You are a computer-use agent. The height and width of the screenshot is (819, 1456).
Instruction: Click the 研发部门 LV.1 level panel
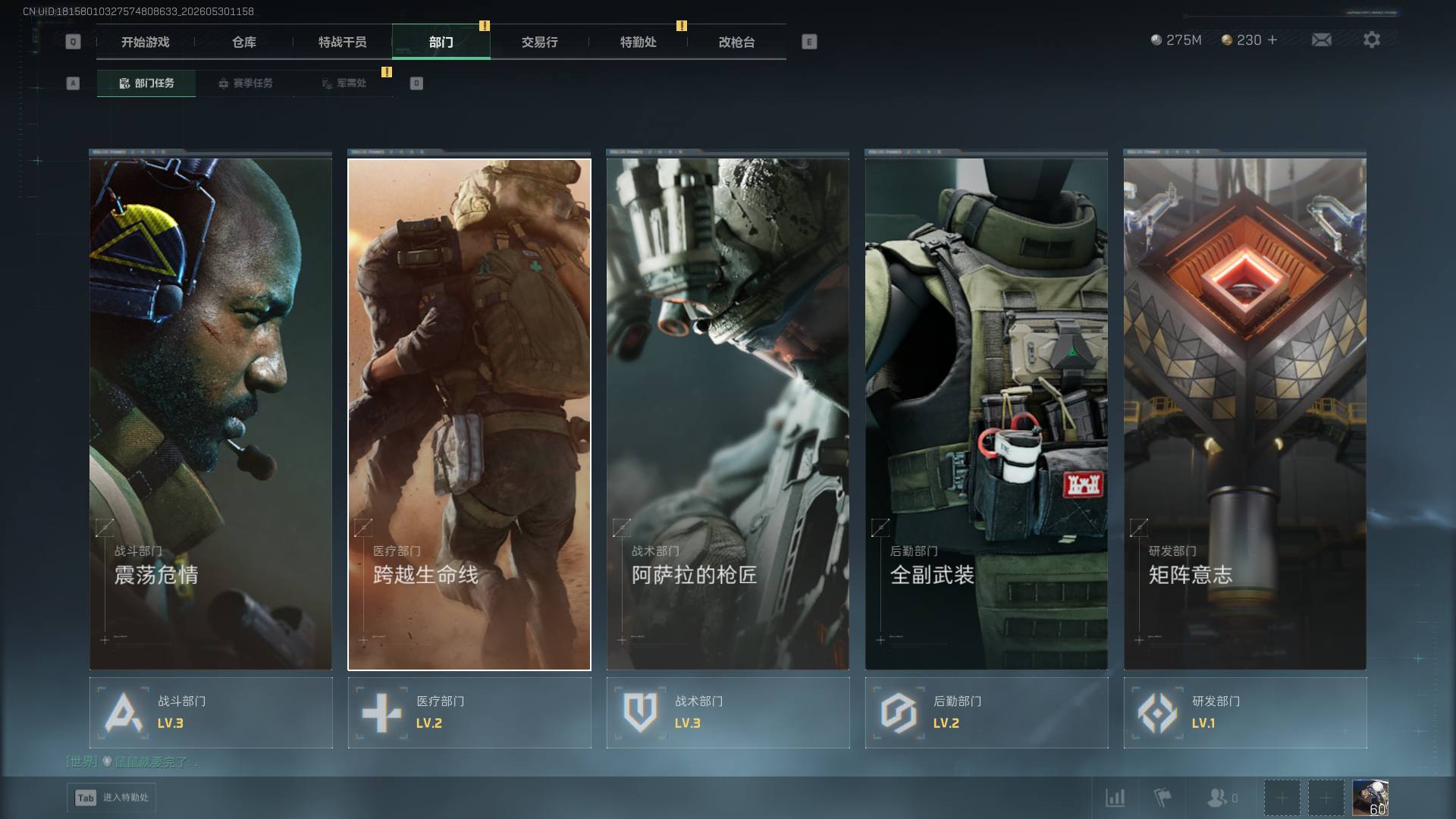[x=1245, y=712]
